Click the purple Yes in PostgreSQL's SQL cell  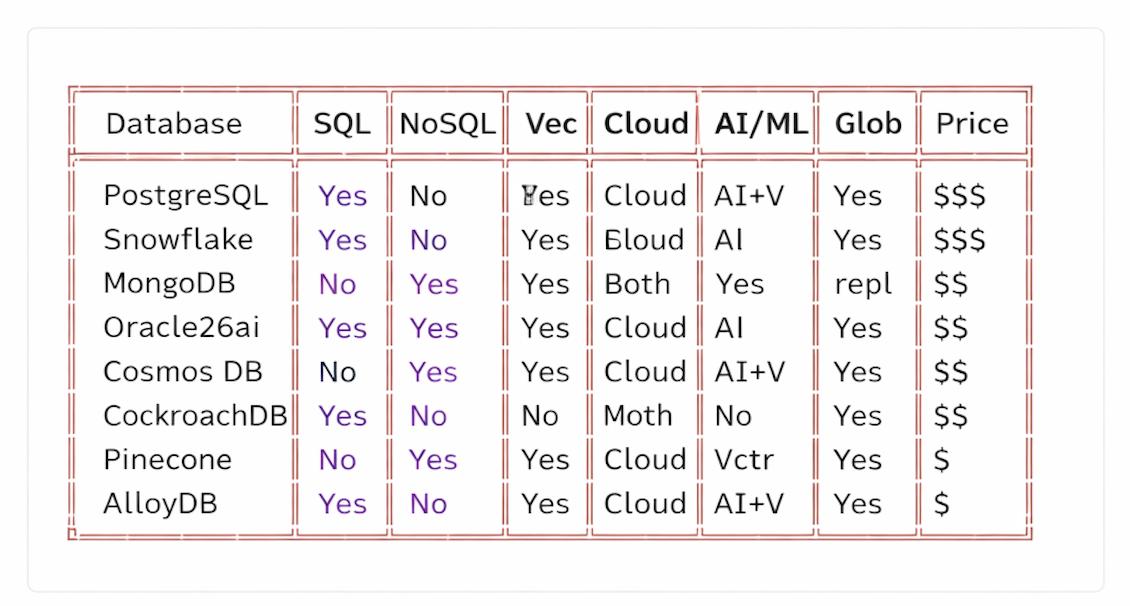pyautogui.click(x=343, y=196)
